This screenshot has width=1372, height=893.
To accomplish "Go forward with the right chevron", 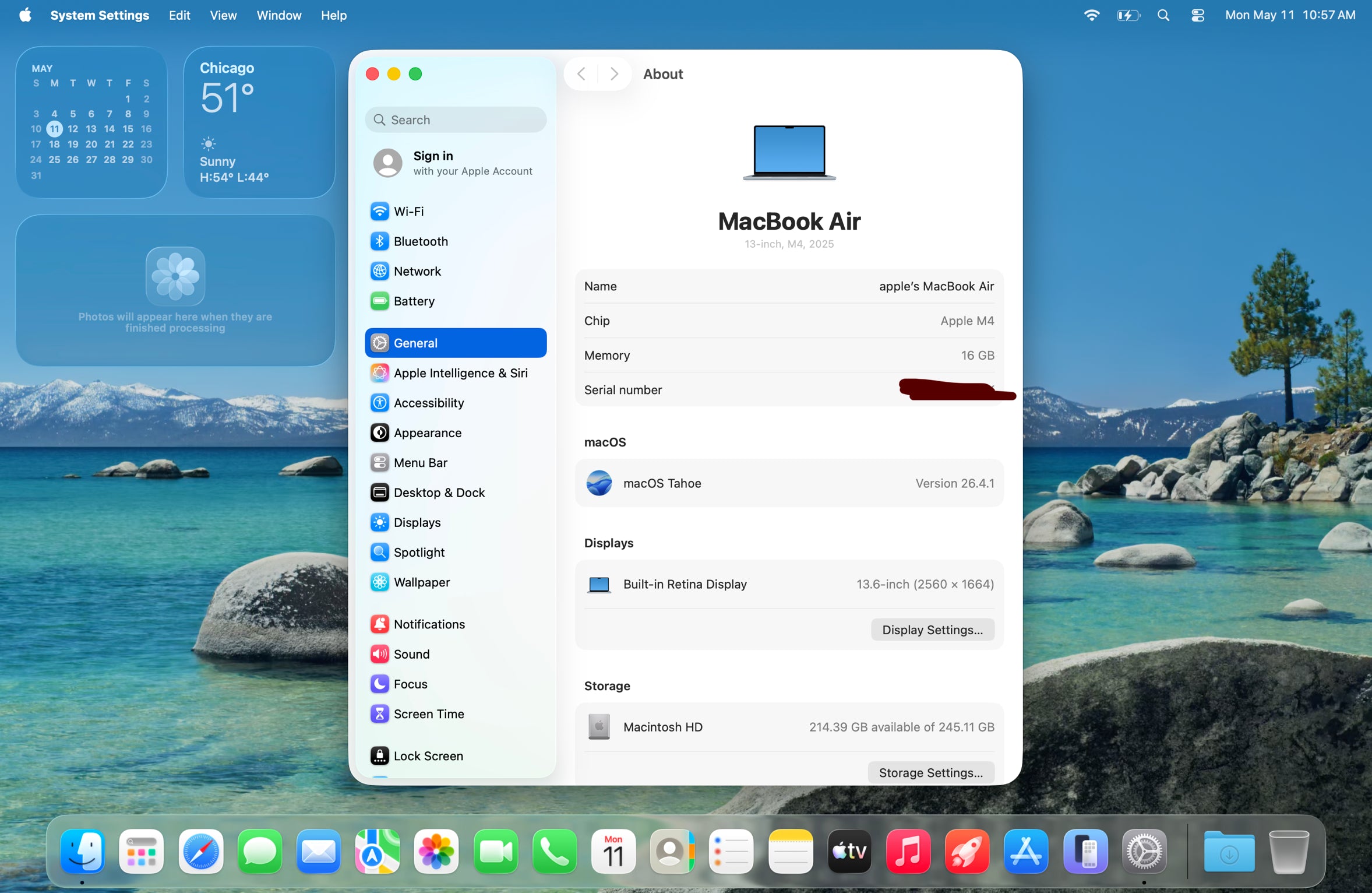I will (614, 73).
